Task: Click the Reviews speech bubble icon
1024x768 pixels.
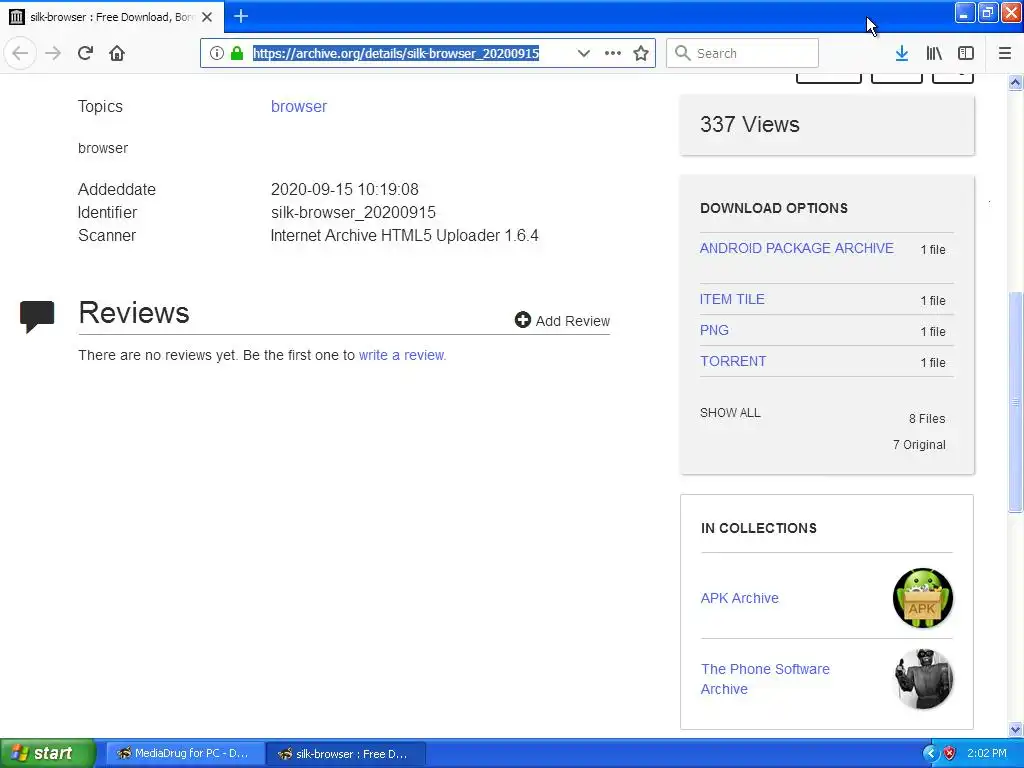Action: 37,316
